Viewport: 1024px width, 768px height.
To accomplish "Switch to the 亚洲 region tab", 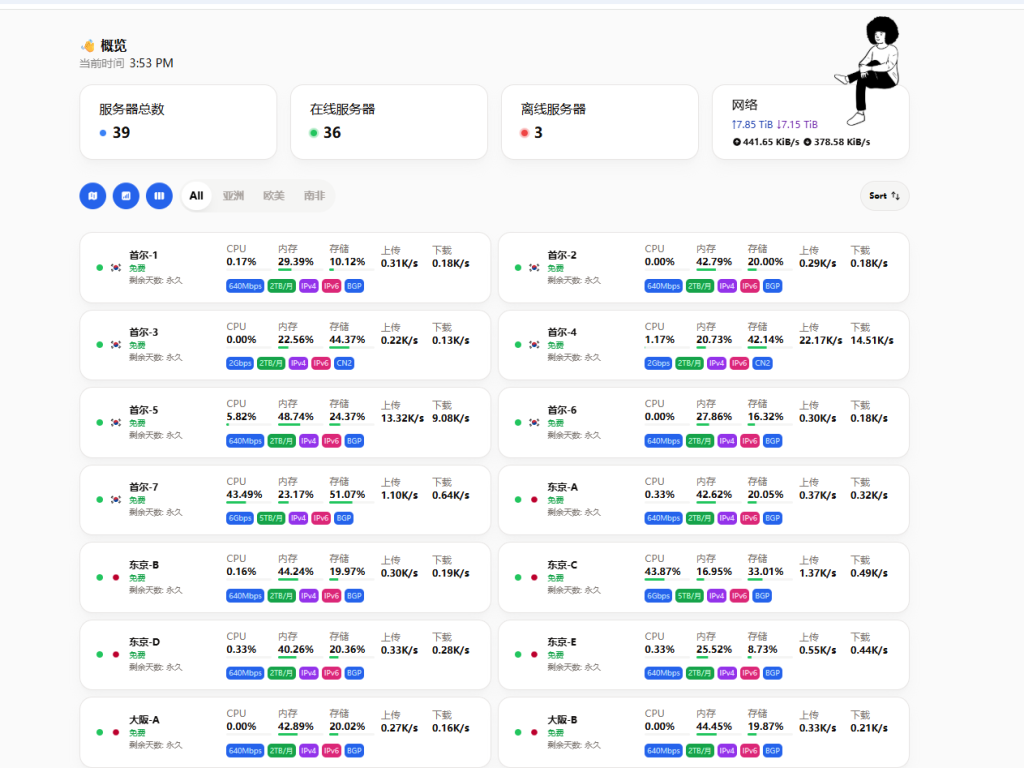I will pyautogui.click(x=233, y=196).
